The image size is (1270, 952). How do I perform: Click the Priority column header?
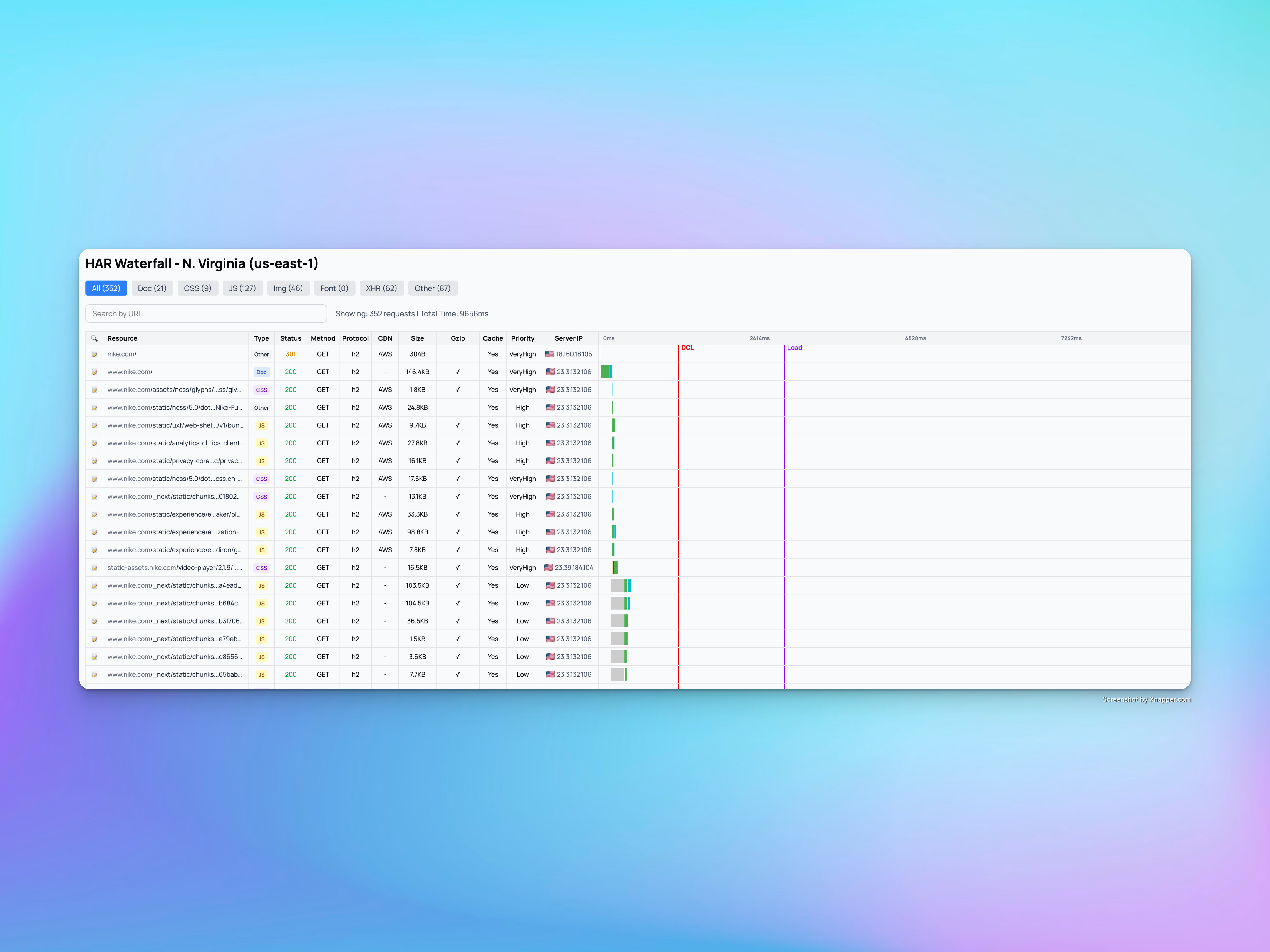tap(522, 338)
